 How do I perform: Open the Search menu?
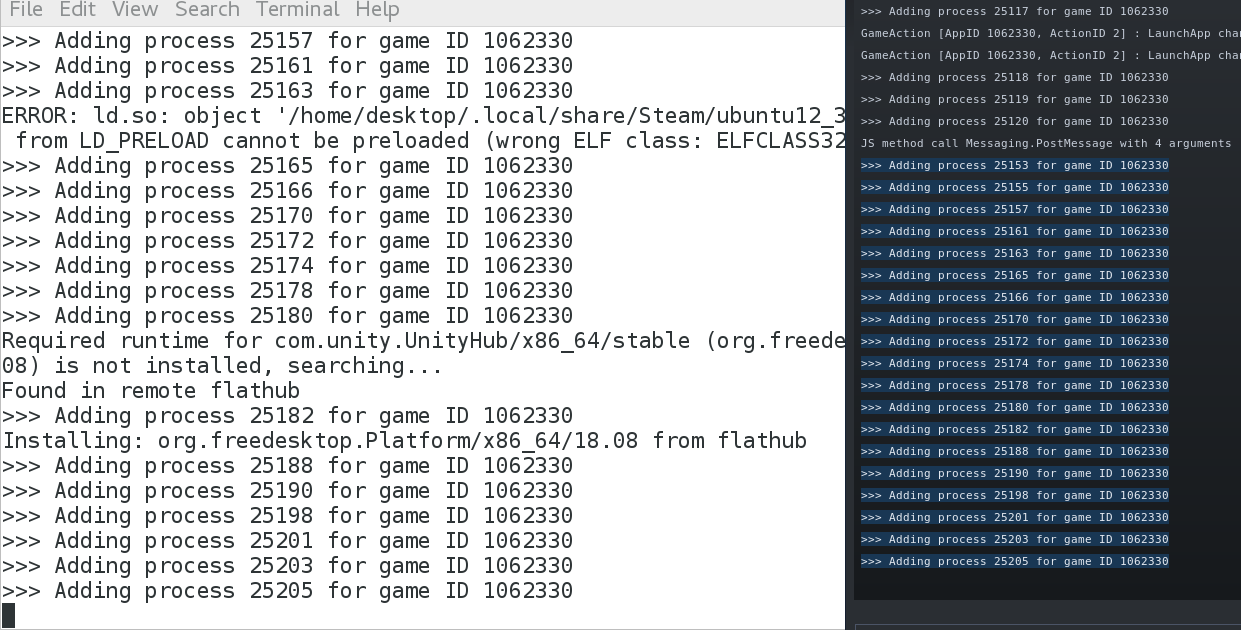click(x=206, y=10)
